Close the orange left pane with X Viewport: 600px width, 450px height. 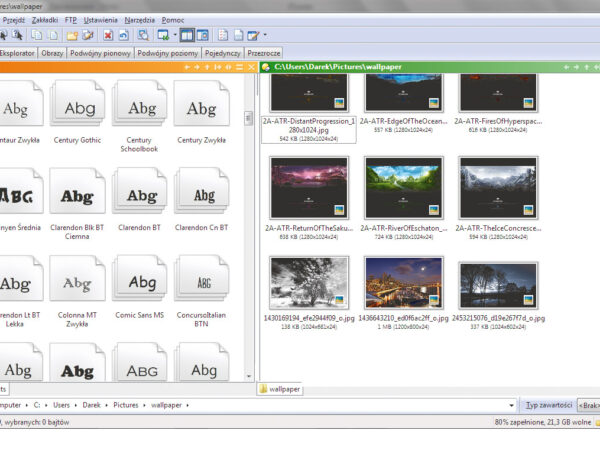(252, 67)
